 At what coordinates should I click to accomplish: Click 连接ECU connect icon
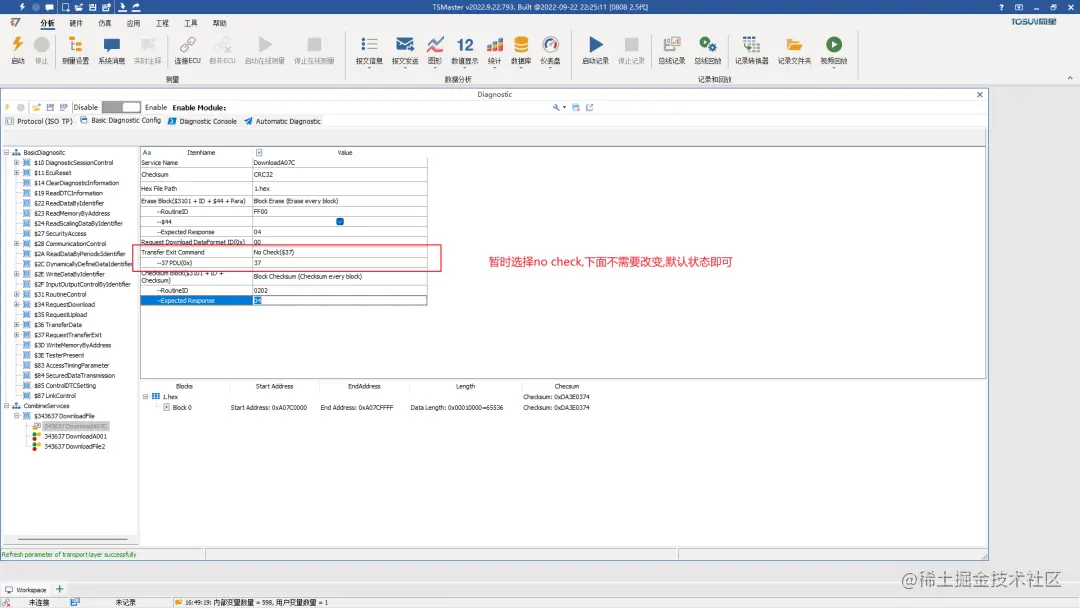point(187,50)
